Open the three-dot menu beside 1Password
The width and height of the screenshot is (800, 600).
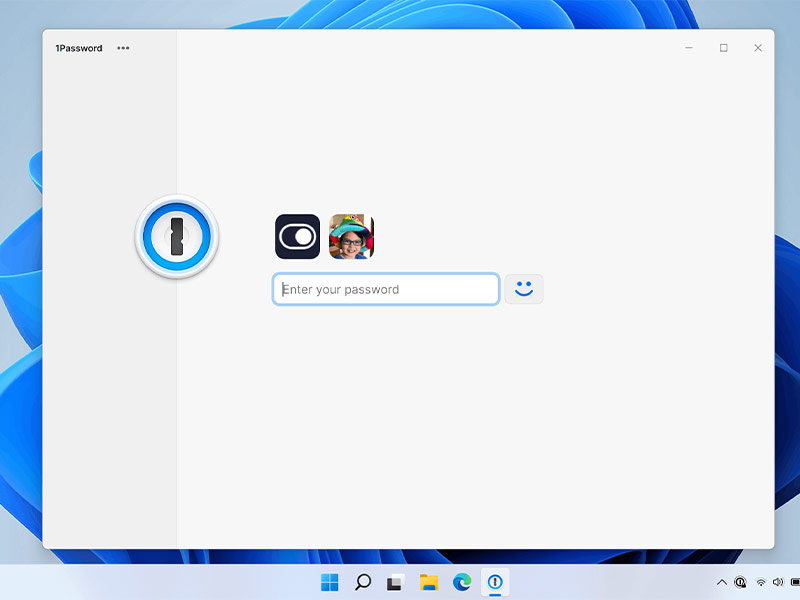[x=123, y=48]
